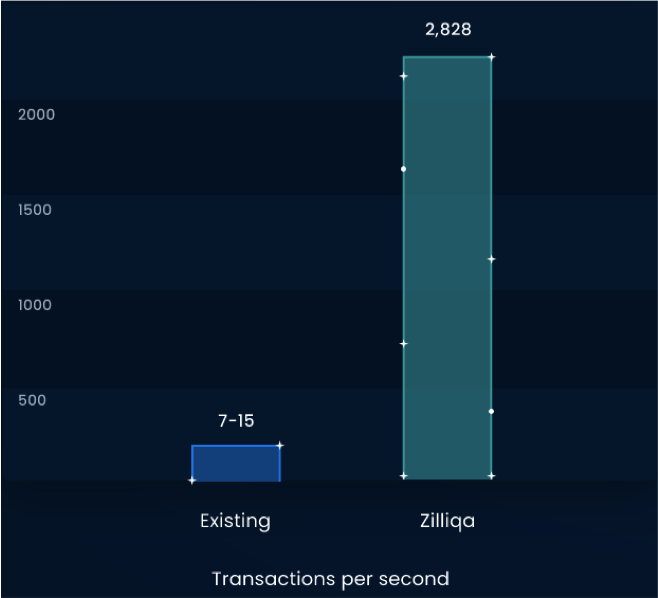Click the Existing axis label
Image resolution: width=658 pixels, height=598 pixels.
click(x=235, y=521)
